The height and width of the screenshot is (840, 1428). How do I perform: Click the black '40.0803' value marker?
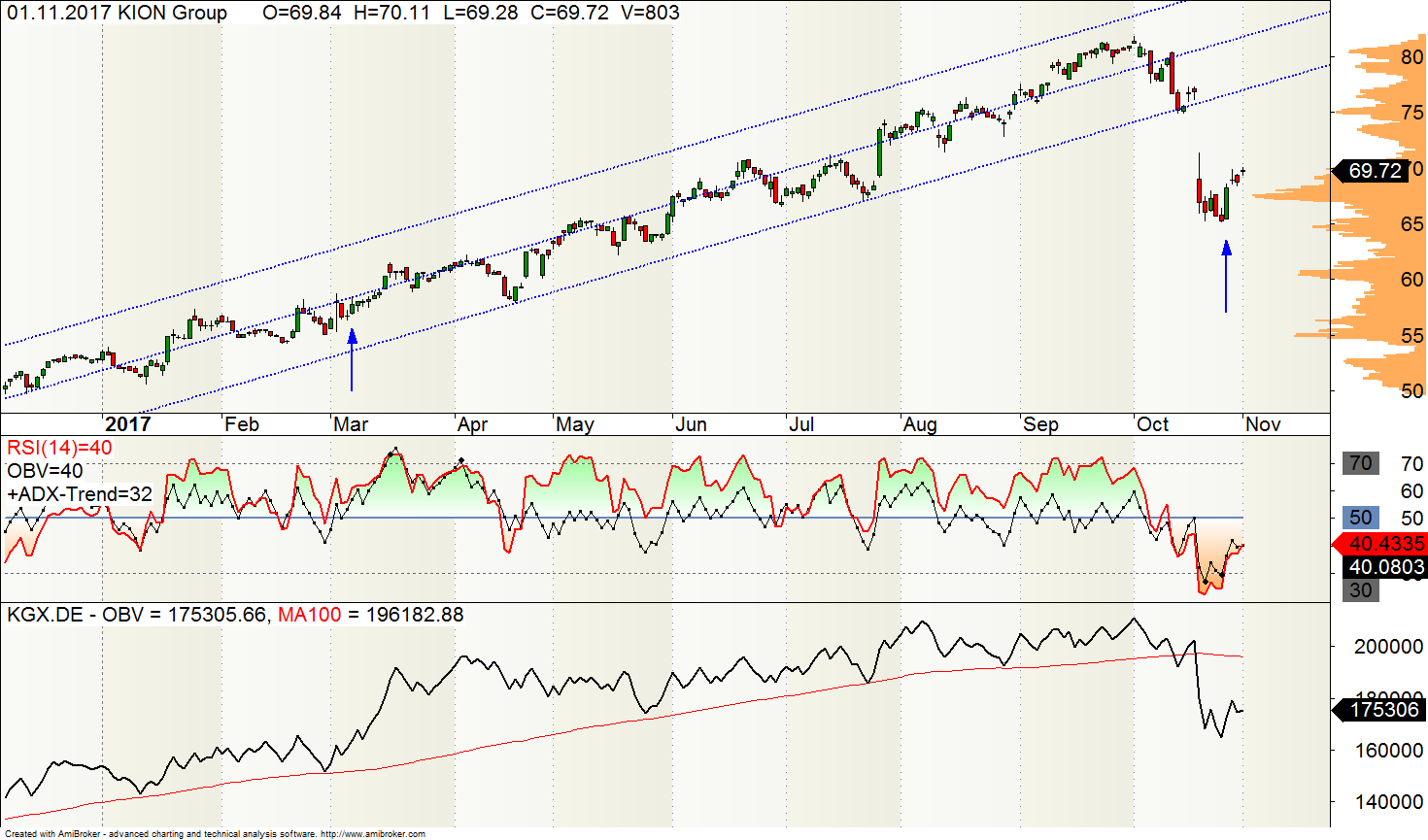click(x=1386, y=567)
